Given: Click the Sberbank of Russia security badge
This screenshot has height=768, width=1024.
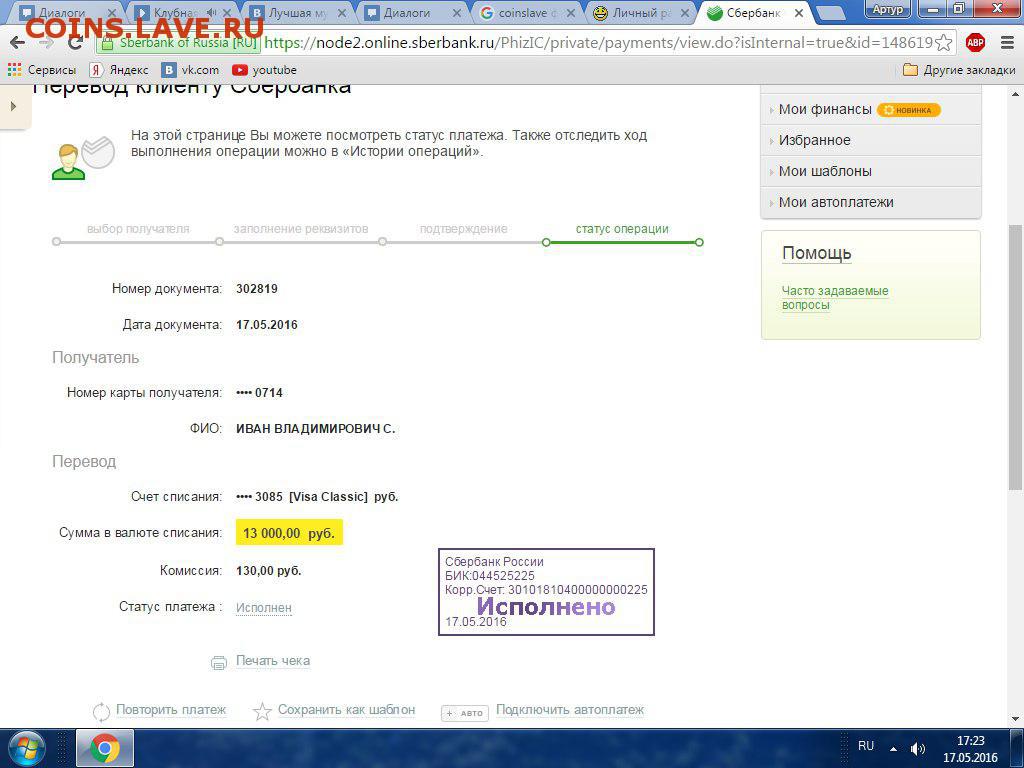Looking at the screenshot, I should click(179, 43).
